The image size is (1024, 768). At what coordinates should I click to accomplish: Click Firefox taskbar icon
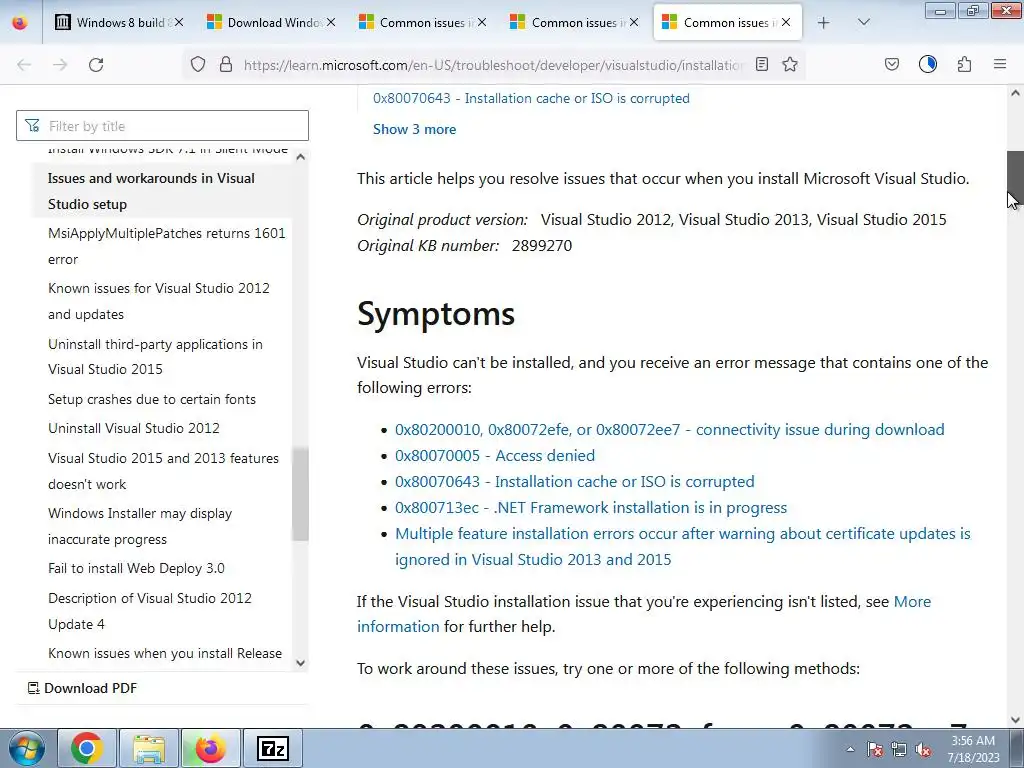coord(210,748)
